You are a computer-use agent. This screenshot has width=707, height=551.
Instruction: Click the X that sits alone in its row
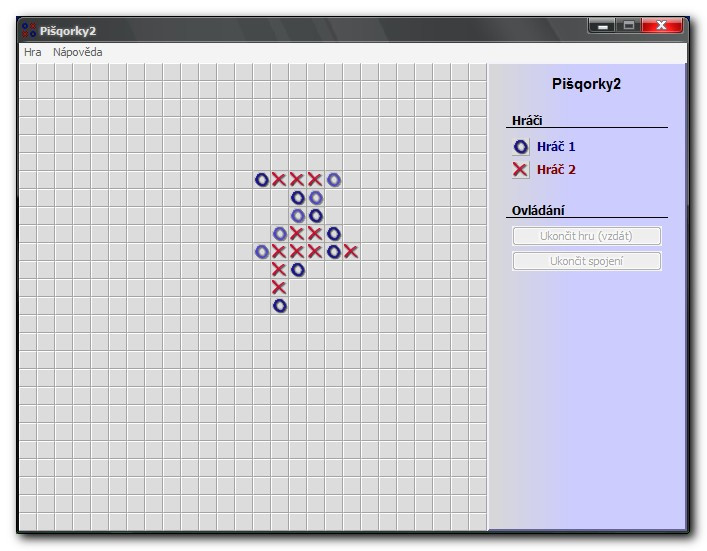click(279, 288)
